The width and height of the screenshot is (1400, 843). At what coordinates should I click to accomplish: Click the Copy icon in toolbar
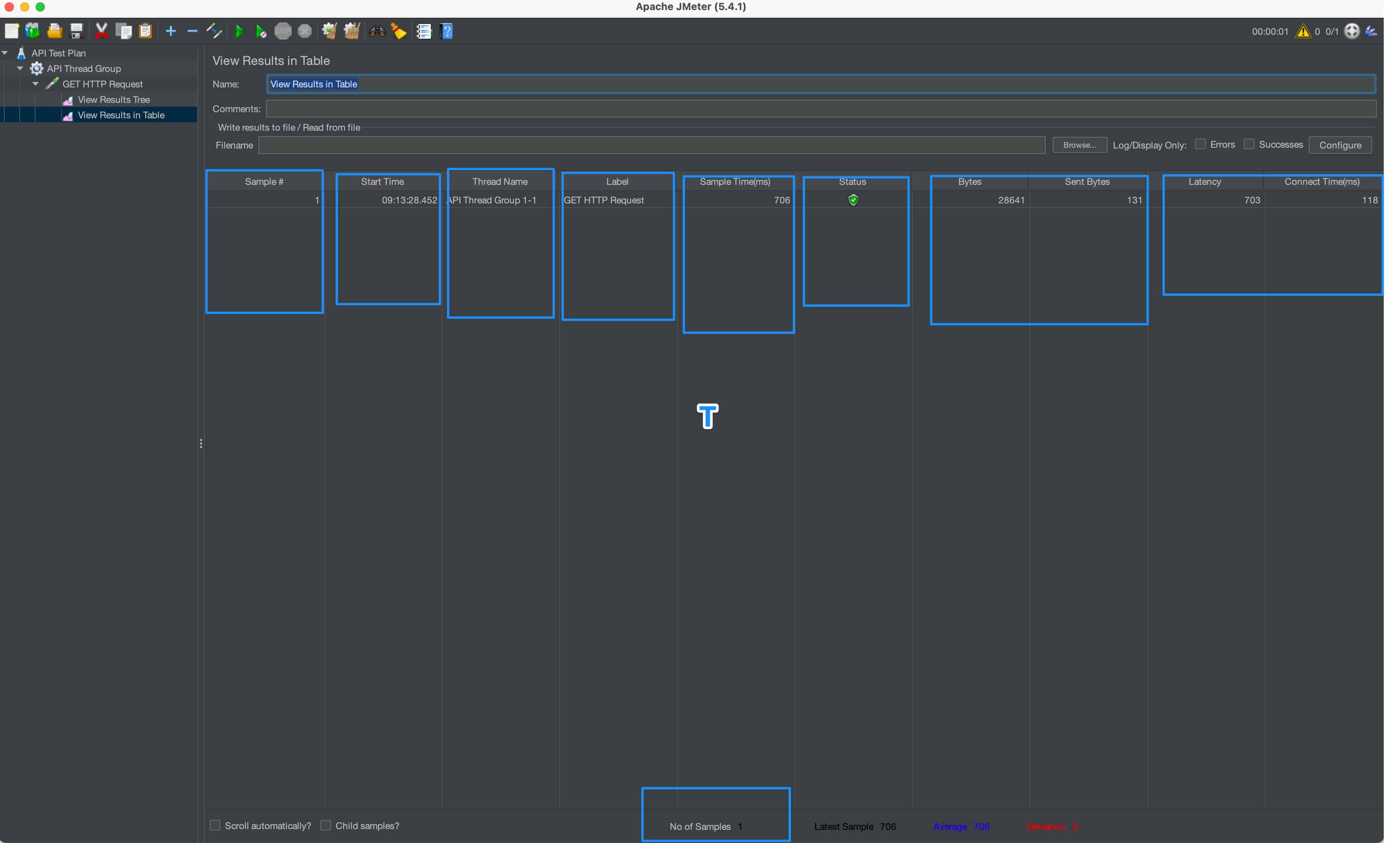point(124,31)
